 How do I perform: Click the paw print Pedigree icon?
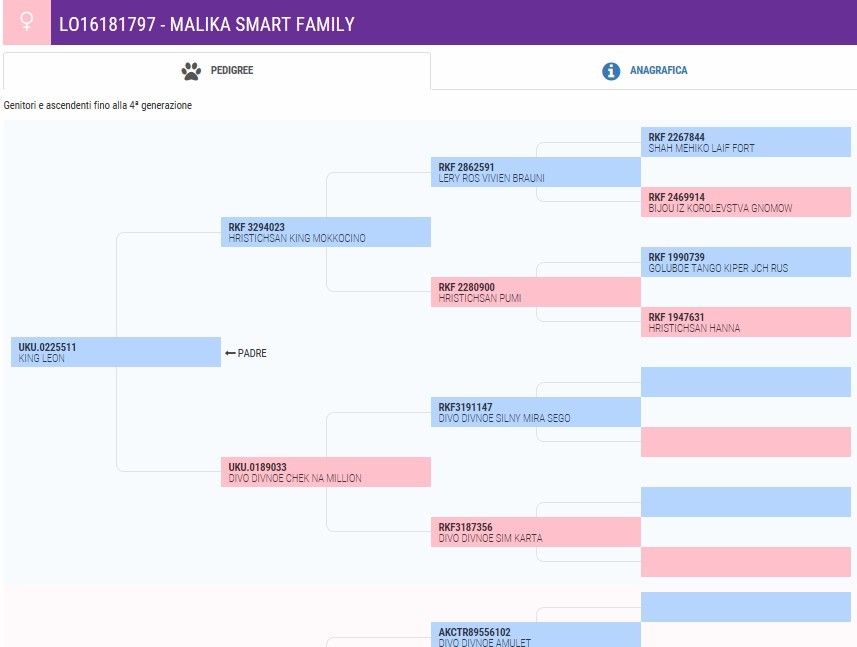[x=191, y=71]
